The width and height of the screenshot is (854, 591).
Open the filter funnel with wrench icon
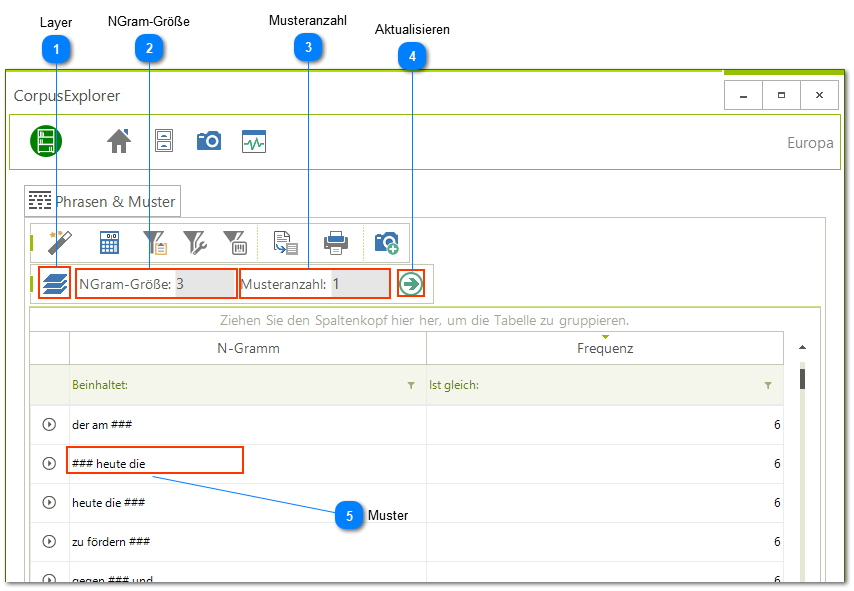click(x=195, y=242)
